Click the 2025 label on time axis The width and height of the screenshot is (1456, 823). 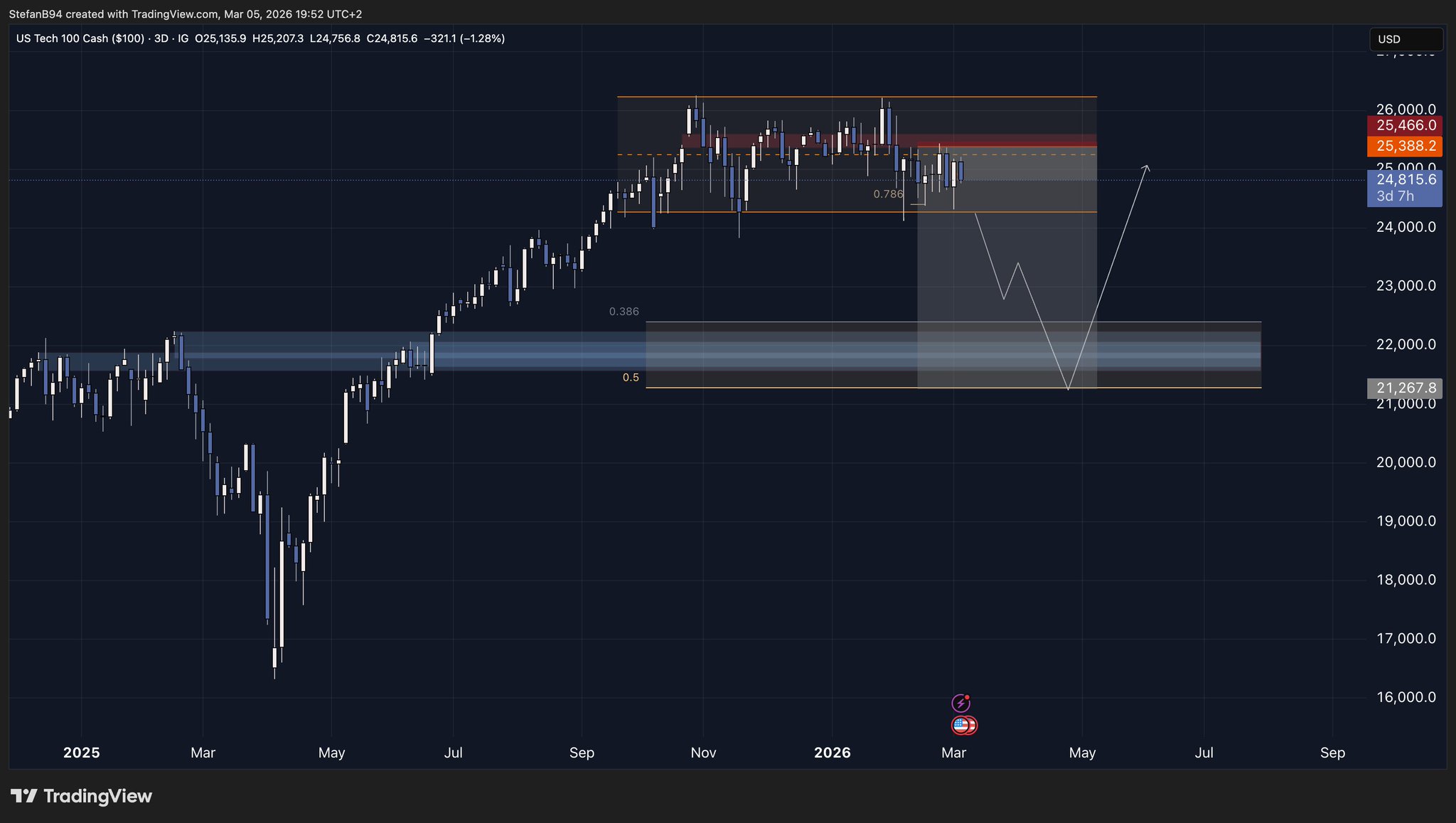81,753
